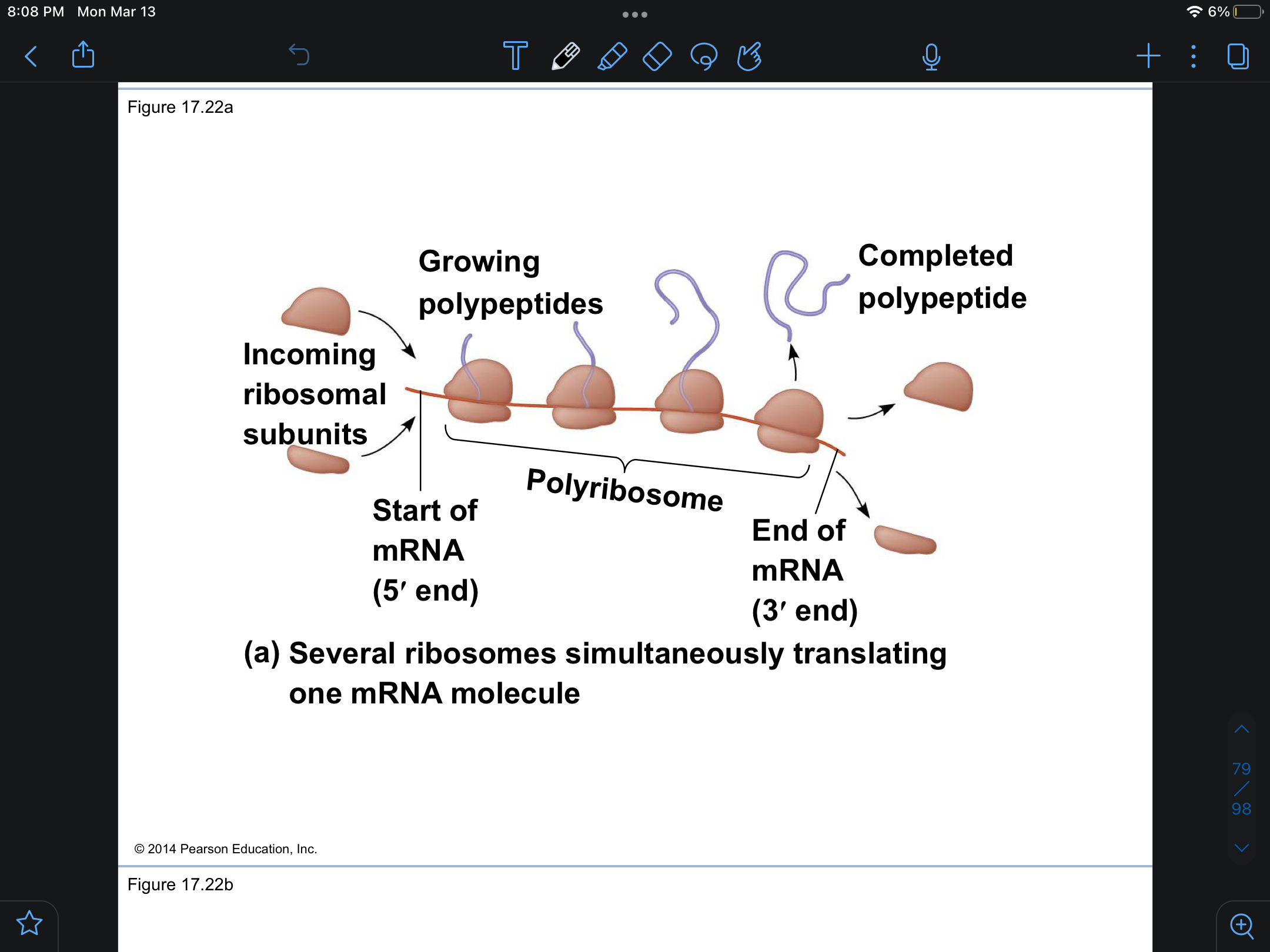Go to the next page arrow

(x=1241, y=847)
